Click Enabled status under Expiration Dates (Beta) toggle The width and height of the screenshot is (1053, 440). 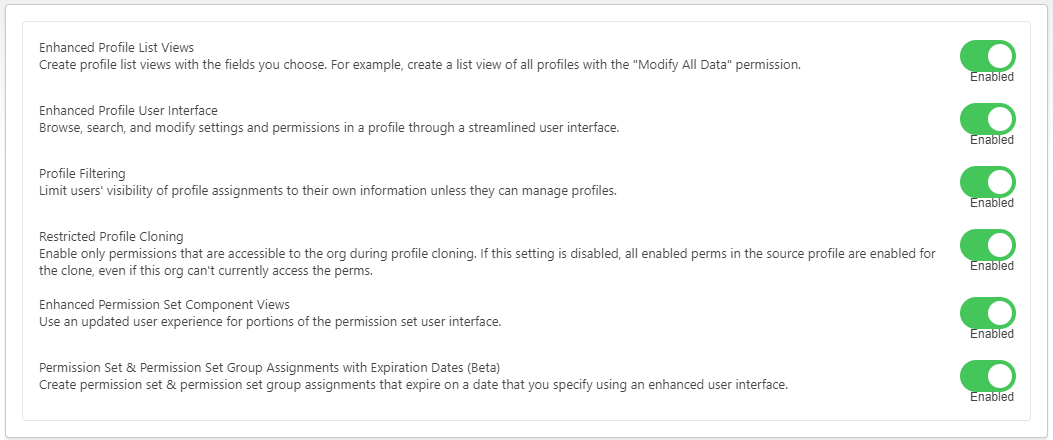click(991, 397)
